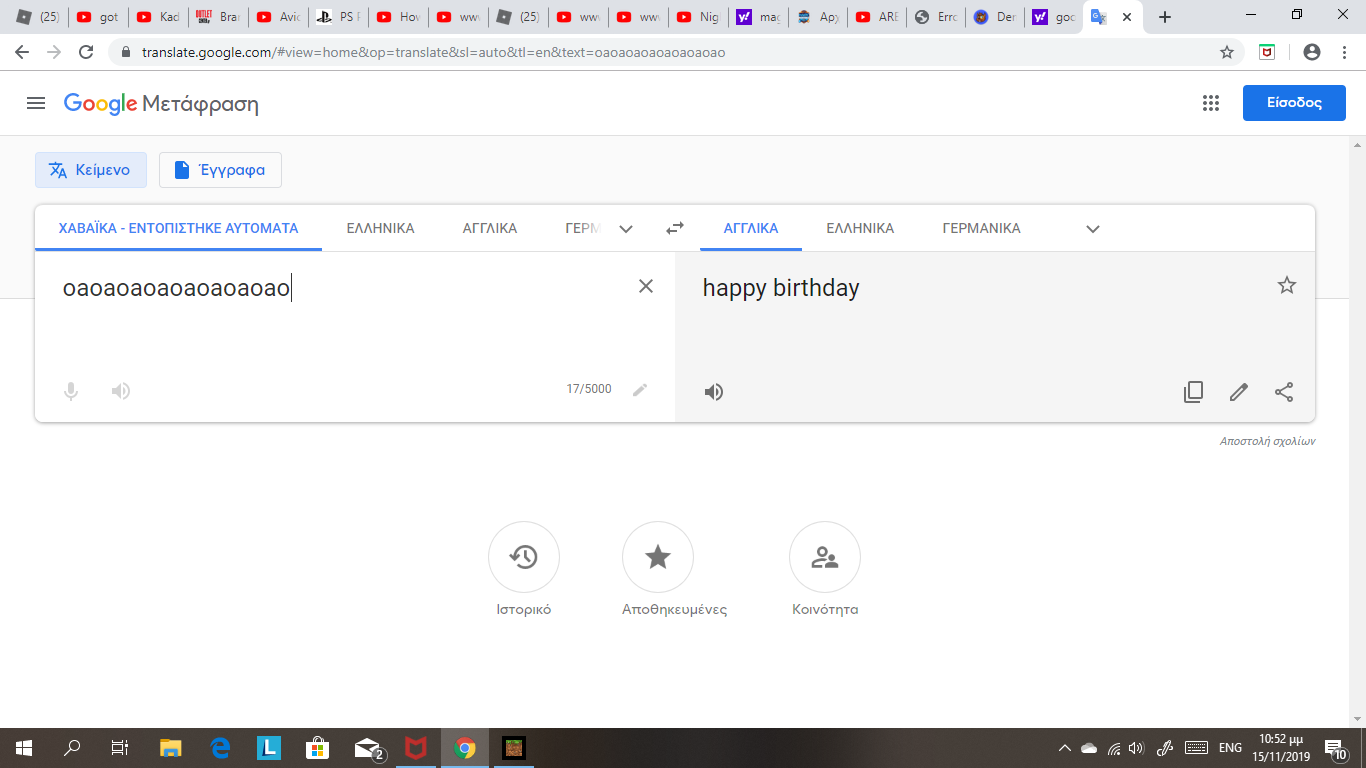This screenshot has height=768, width=1366.
Task: Click the blue Είσοδος sign-in button
Action: tap(1294, 103)
